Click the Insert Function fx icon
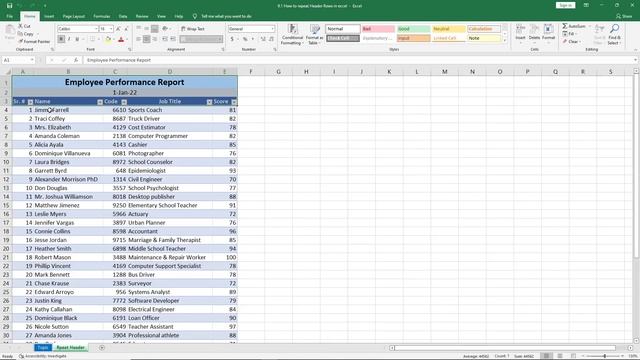This screenshot has height=360, width=640. [76, 60]
